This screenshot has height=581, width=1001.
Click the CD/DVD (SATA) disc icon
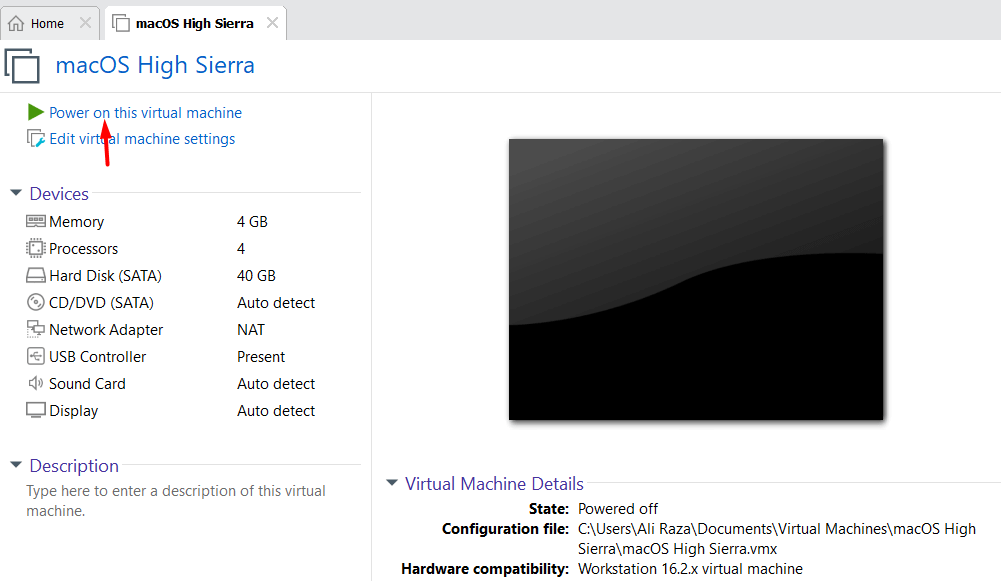point(36,303)
